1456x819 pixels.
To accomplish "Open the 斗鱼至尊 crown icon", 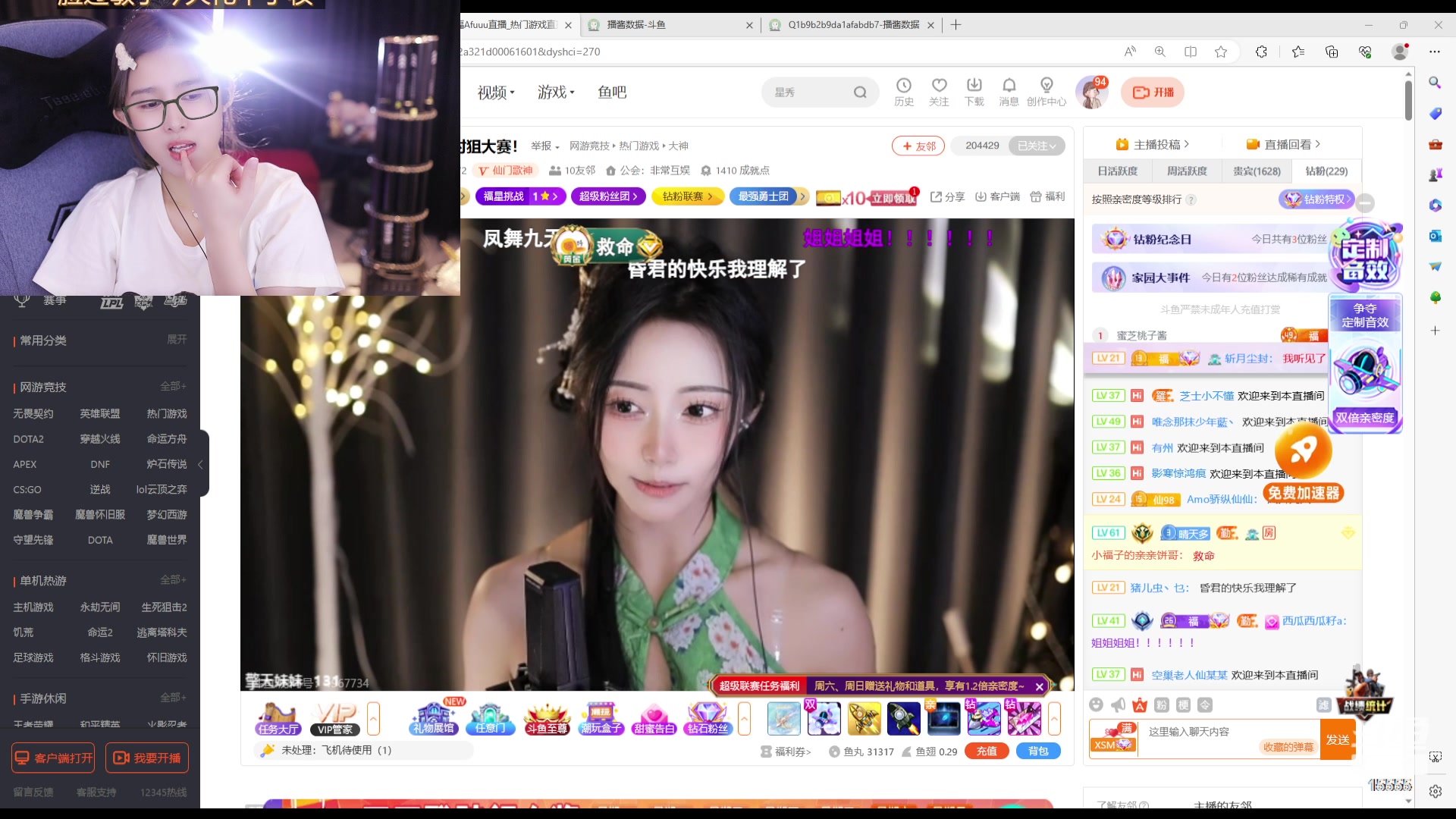I will 547,719.
